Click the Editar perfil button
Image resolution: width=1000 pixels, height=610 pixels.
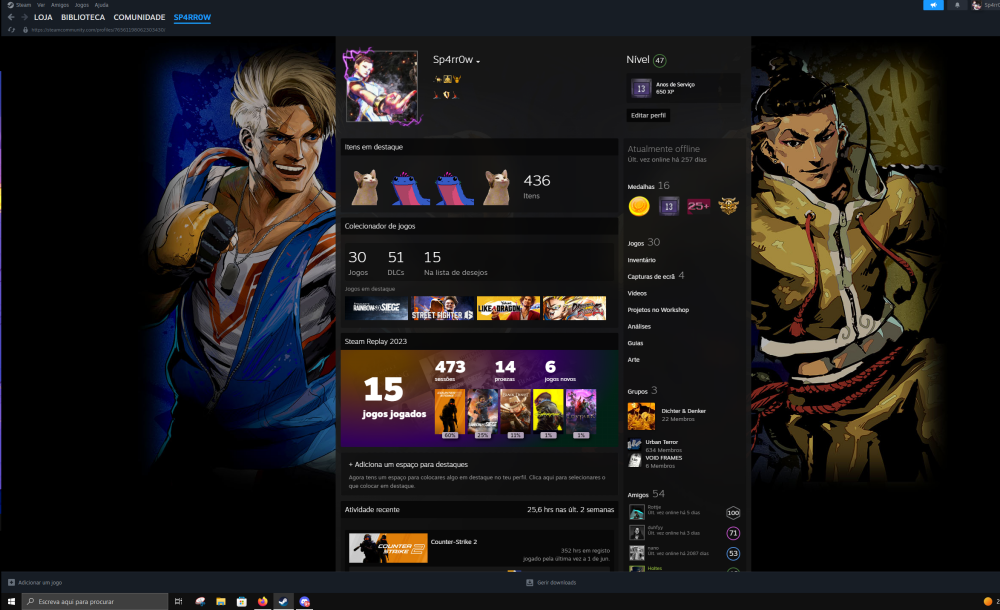click(648, 115)
